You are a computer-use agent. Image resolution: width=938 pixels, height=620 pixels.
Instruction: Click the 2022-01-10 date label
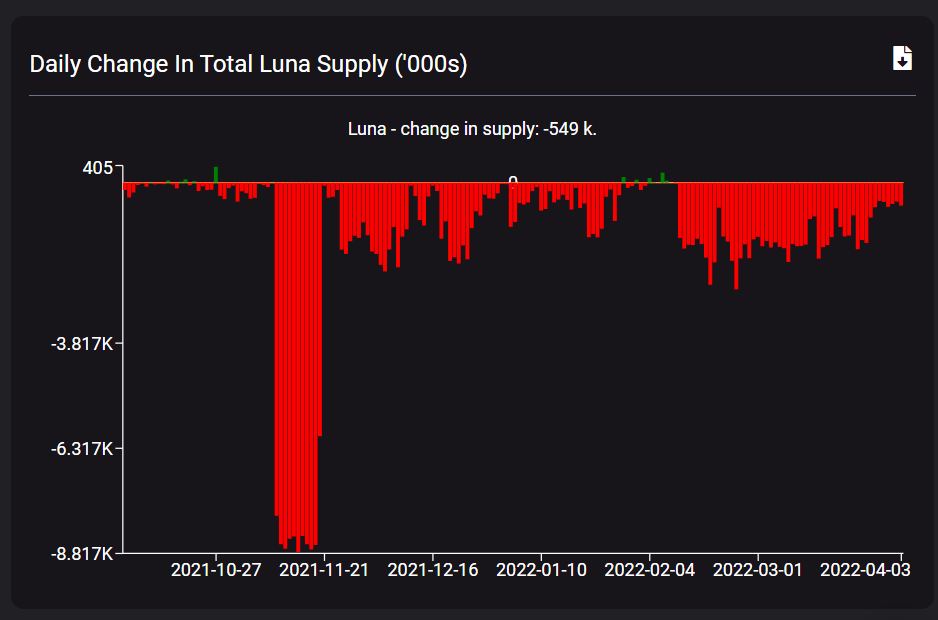[541, 570]
